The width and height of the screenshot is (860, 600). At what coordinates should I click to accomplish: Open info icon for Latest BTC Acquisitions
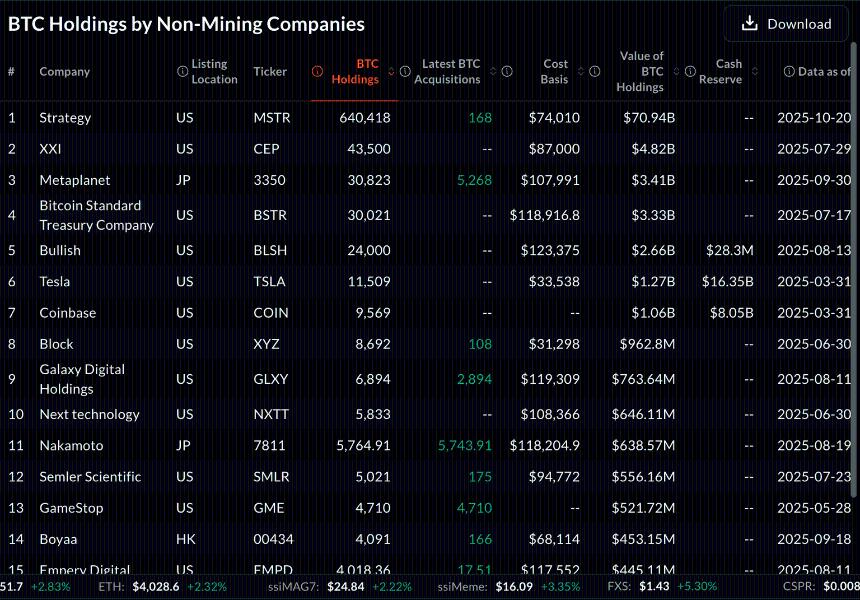click(405, 71)
